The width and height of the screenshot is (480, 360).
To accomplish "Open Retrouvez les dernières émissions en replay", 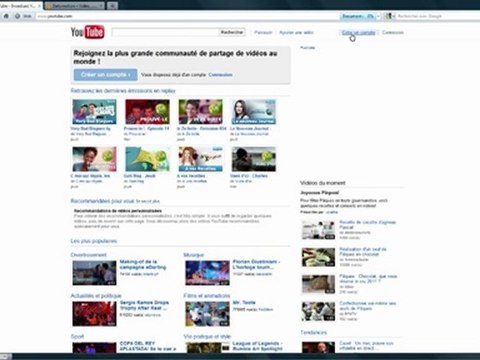I will coord(123,91).
